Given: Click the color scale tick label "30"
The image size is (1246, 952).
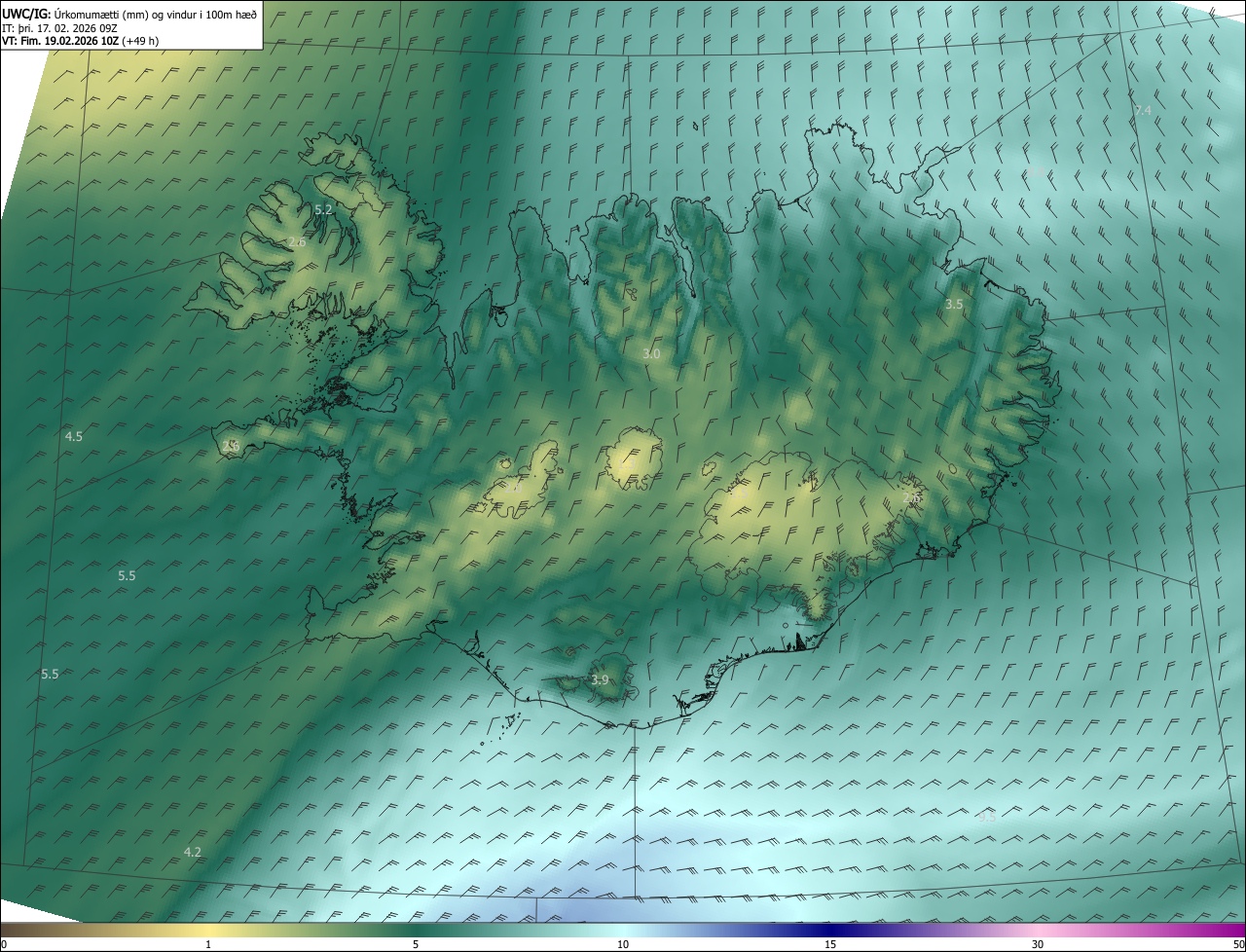Looking at the screenshot, I should pos(1038,944).
